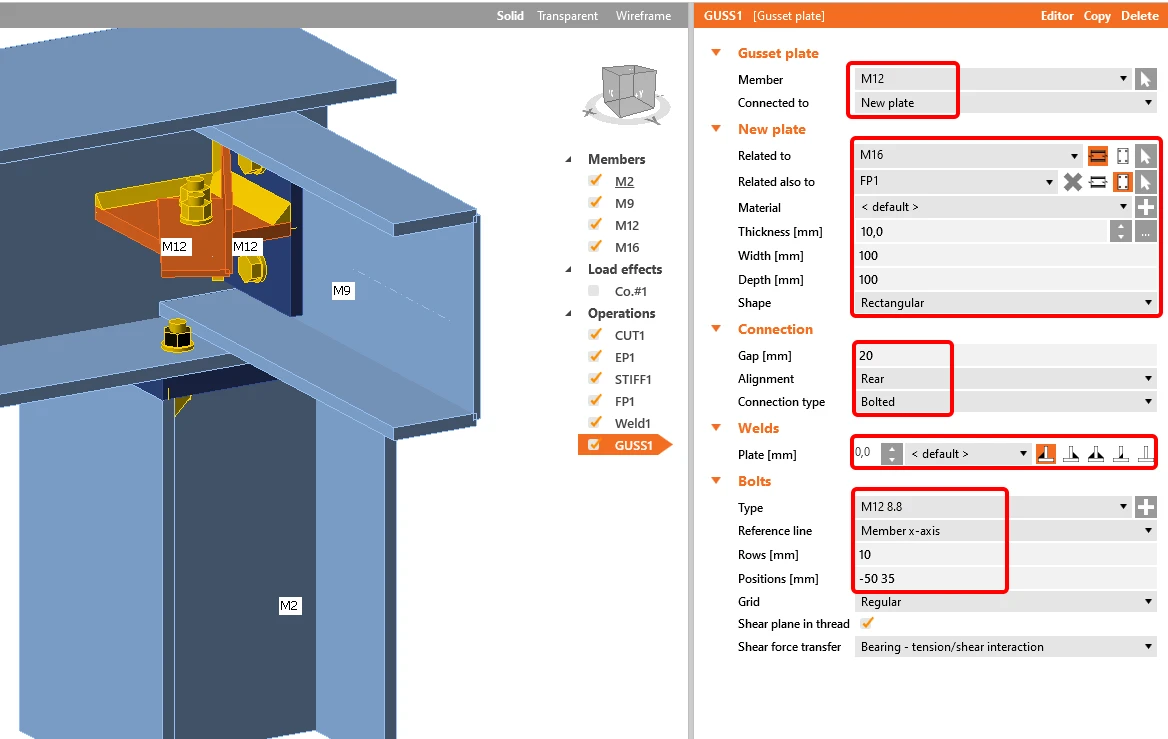Screen dimensions: 1168x739
Task: Click the Delete button in header
Action: click(1140, 16)
